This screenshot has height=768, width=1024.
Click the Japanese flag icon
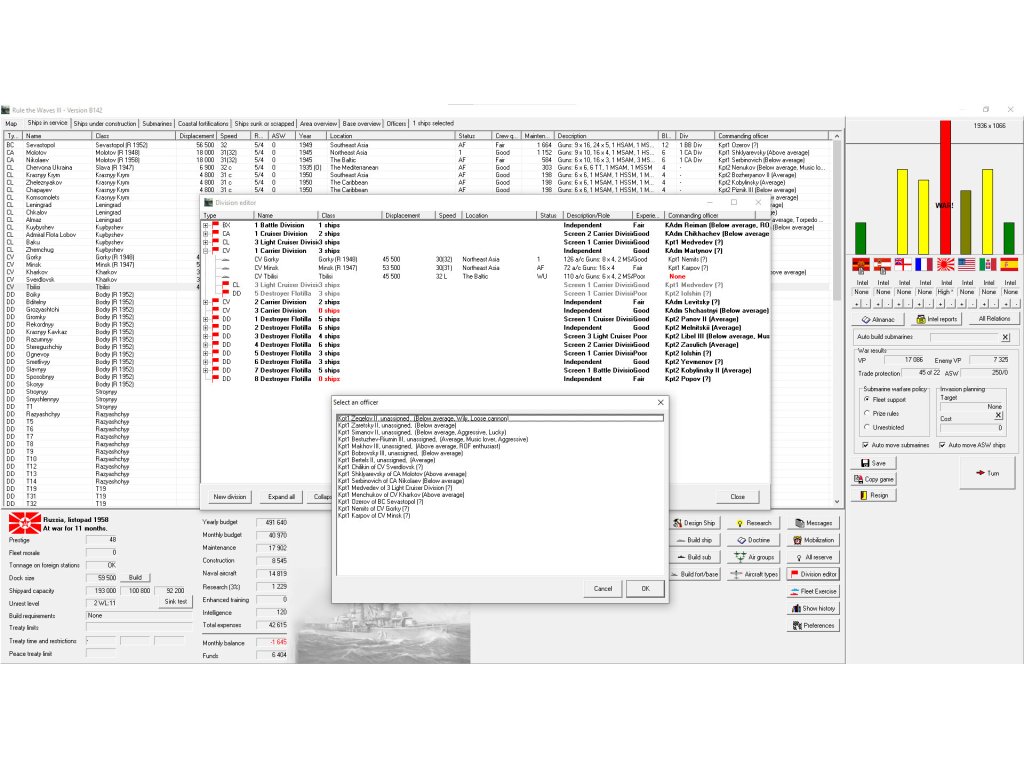(944, 265)
